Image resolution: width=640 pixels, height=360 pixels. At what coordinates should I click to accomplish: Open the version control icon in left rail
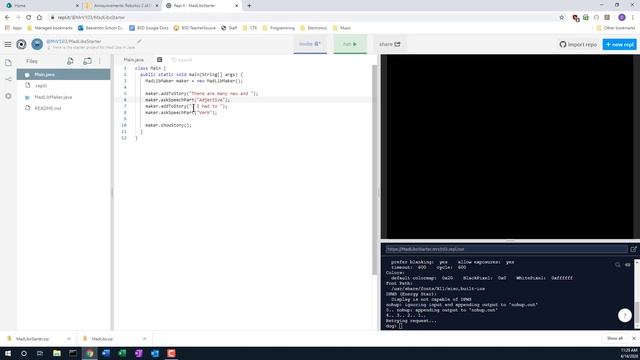(8, 79)
